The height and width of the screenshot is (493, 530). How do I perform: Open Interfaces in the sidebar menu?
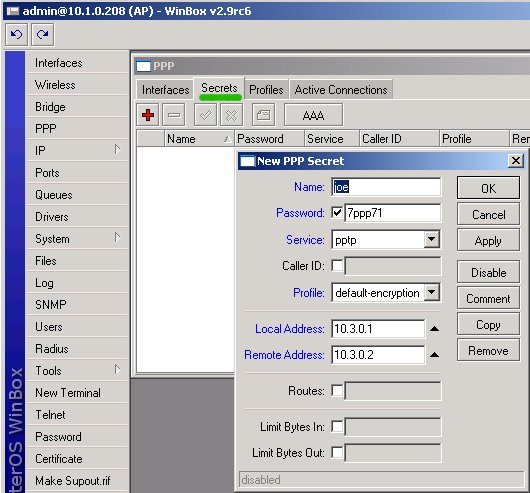[77, 63]
